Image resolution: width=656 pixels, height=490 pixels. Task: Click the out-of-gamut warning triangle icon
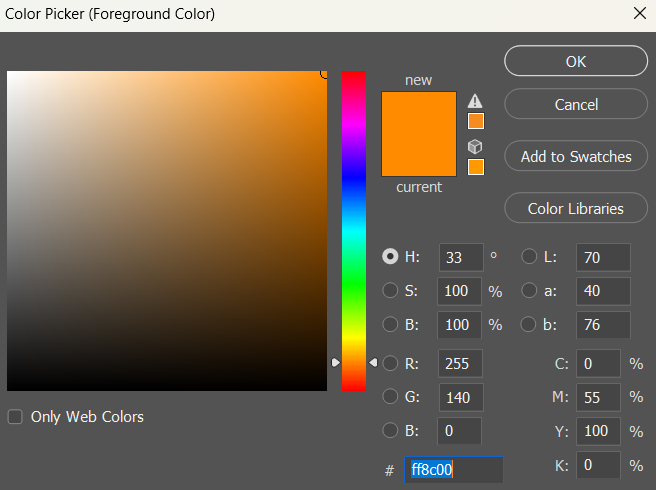pyautogui.click(x=476, y=101)
